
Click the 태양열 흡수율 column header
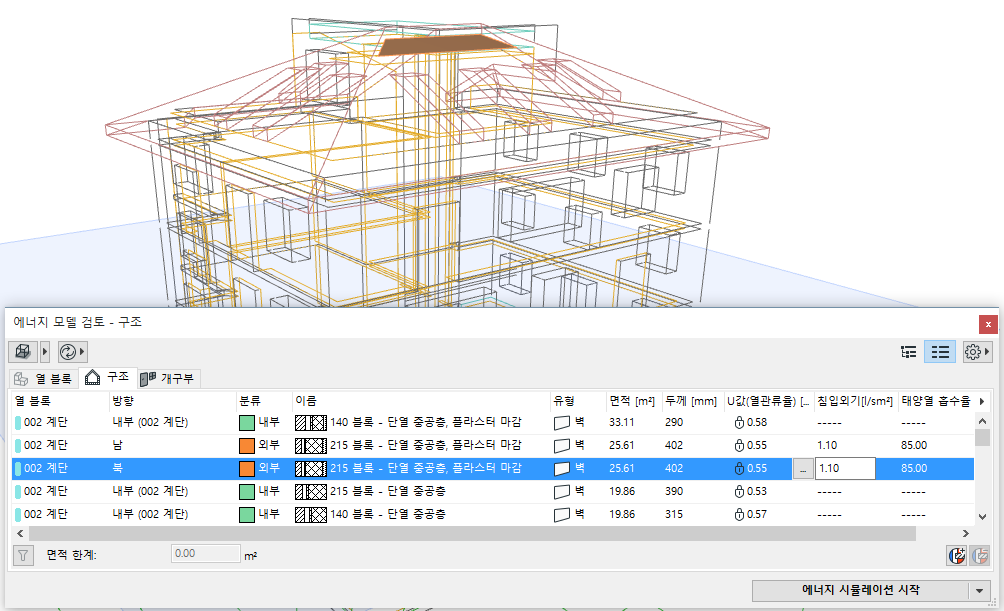pyautogui.click(x=936, y=401)
